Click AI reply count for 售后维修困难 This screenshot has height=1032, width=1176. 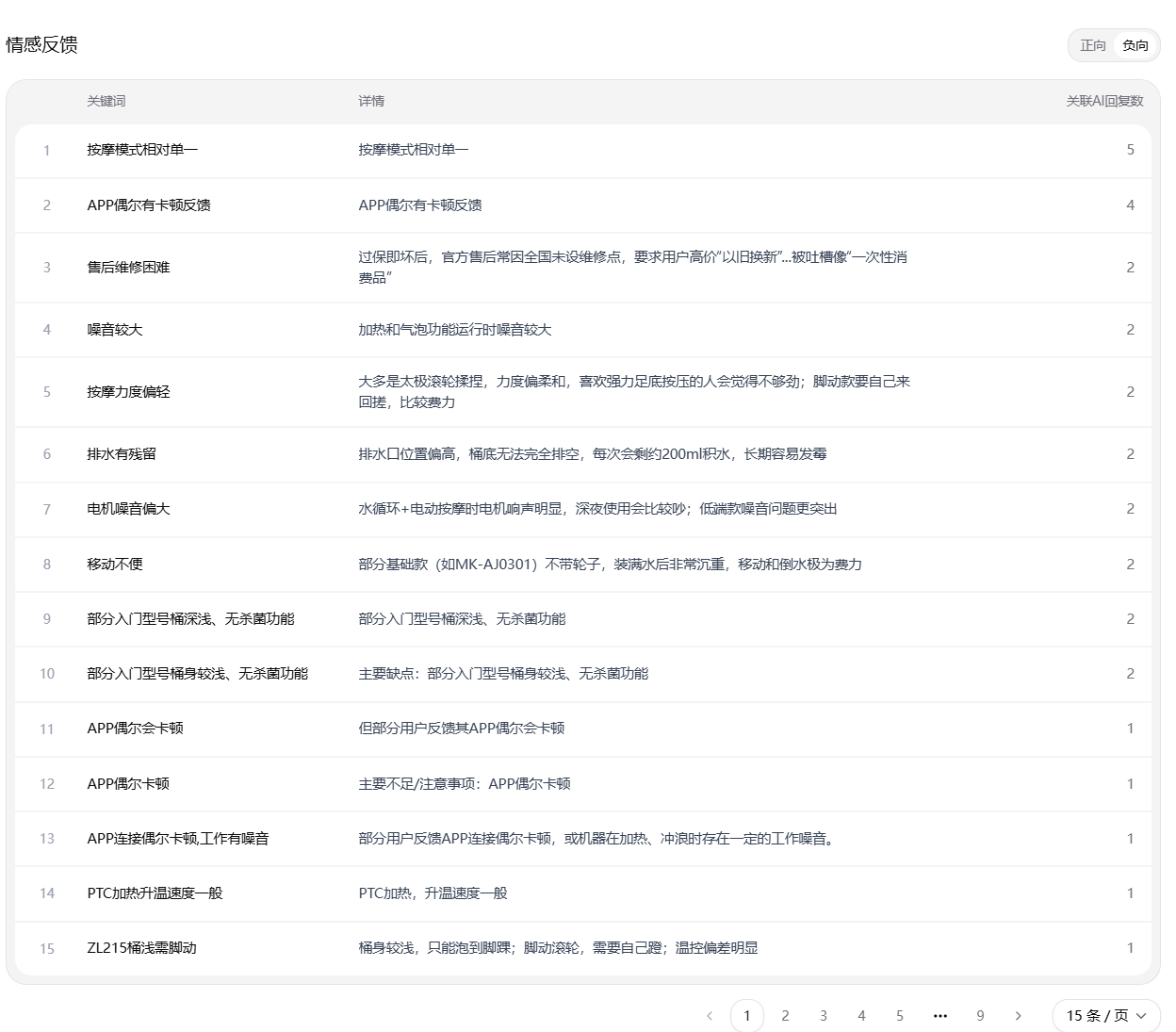(x=1130, y=267)
